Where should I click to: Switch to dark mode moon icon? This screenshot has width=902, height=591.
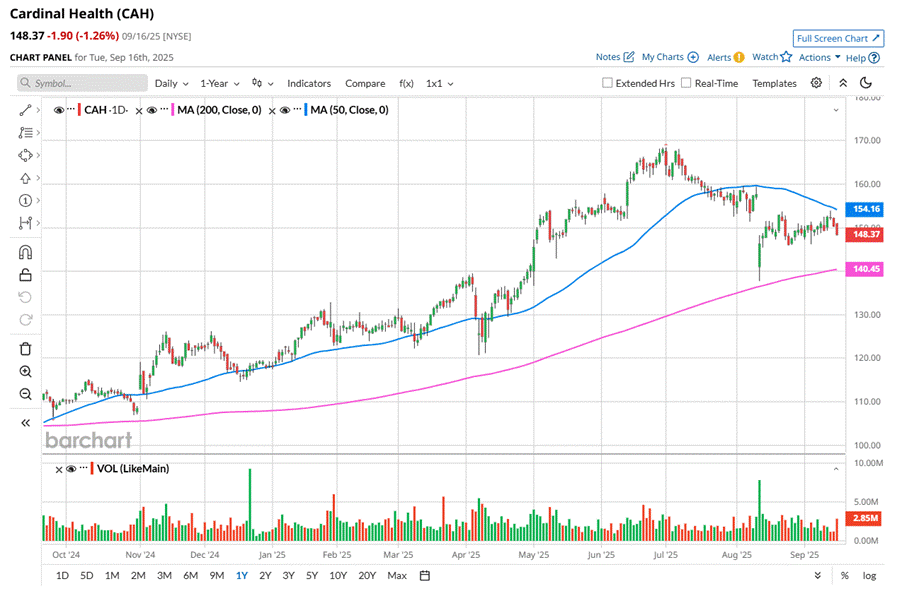tap(866, 83)
